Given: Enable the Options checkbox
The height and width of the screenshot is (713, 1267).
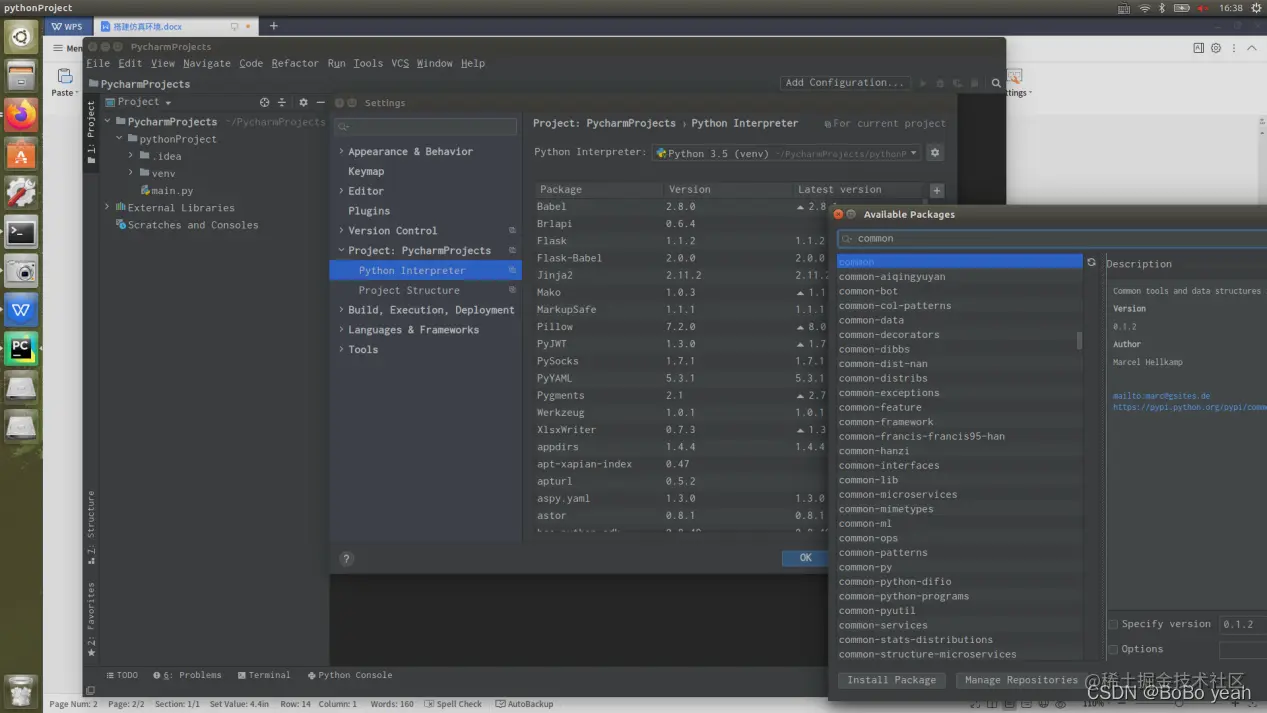Looking at the screenshot, I should (x=1113, y=649).
